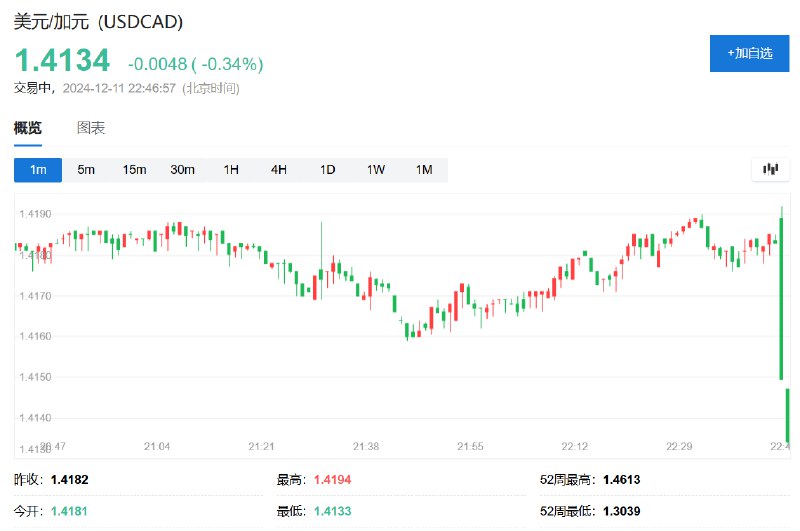Click the 22:12 time axis label
800x531 pixels.
coord(574,446)
